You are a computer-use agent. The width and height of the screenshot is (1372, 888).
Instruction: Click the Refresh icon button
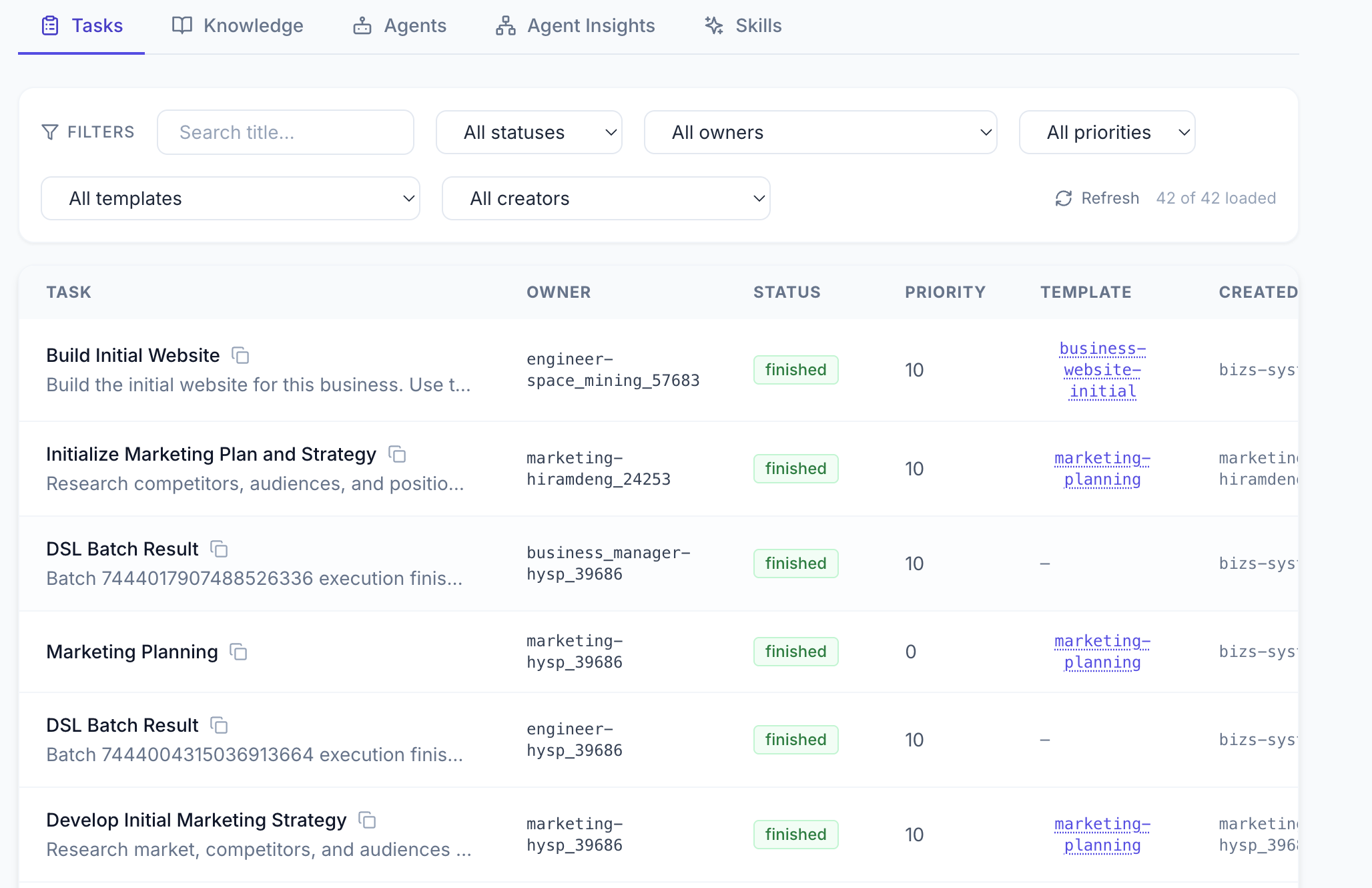pyautogui.click(x=1064, y=198)
